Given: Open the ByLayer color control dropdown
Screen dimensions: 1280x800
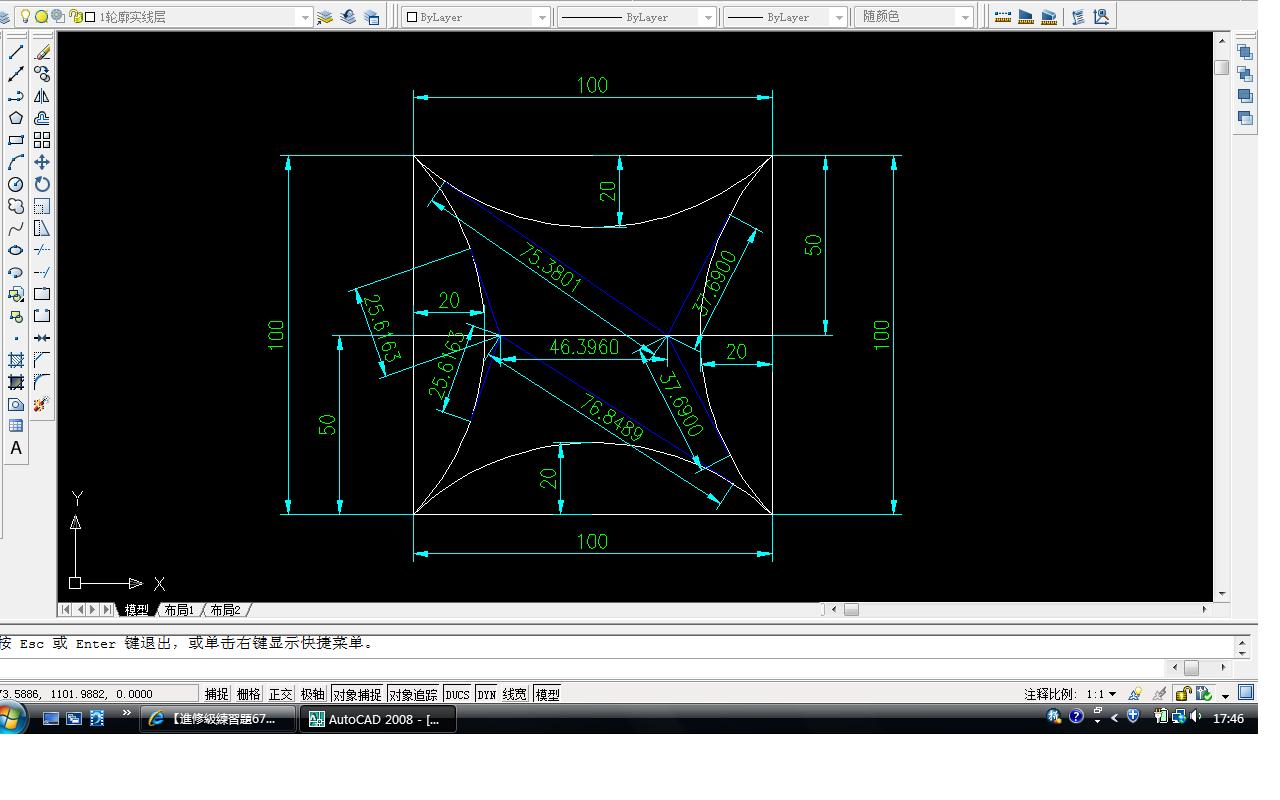Looking at the screenshot, I should pyautogui.click(x=543, y=17).
